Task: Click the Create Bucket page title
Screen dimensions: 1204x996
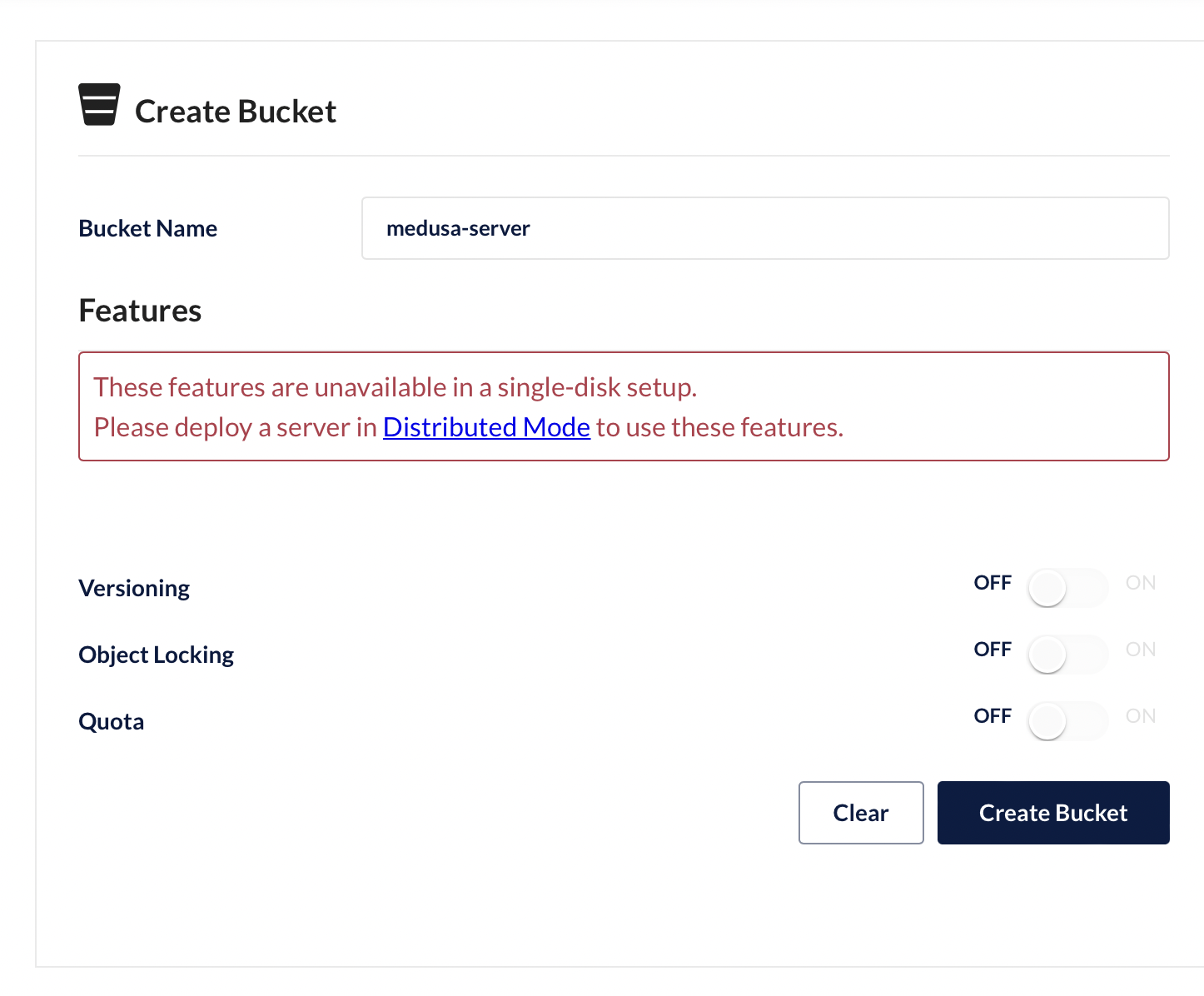Action: point(236,109)
